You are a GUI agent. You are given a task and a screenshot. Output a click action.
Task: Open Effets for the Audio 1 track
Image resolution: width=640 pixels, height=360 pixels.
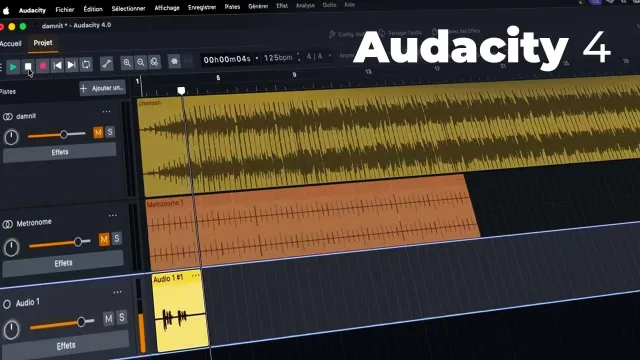65,346
